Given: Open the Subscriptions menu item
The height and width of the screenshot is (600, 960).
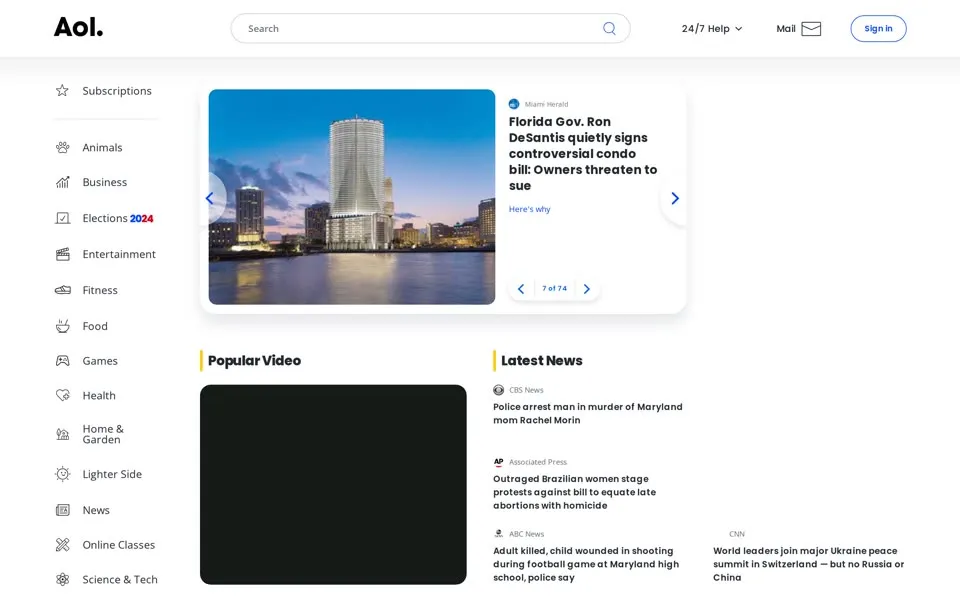Looking at the screenshot, I should (117, 91).
